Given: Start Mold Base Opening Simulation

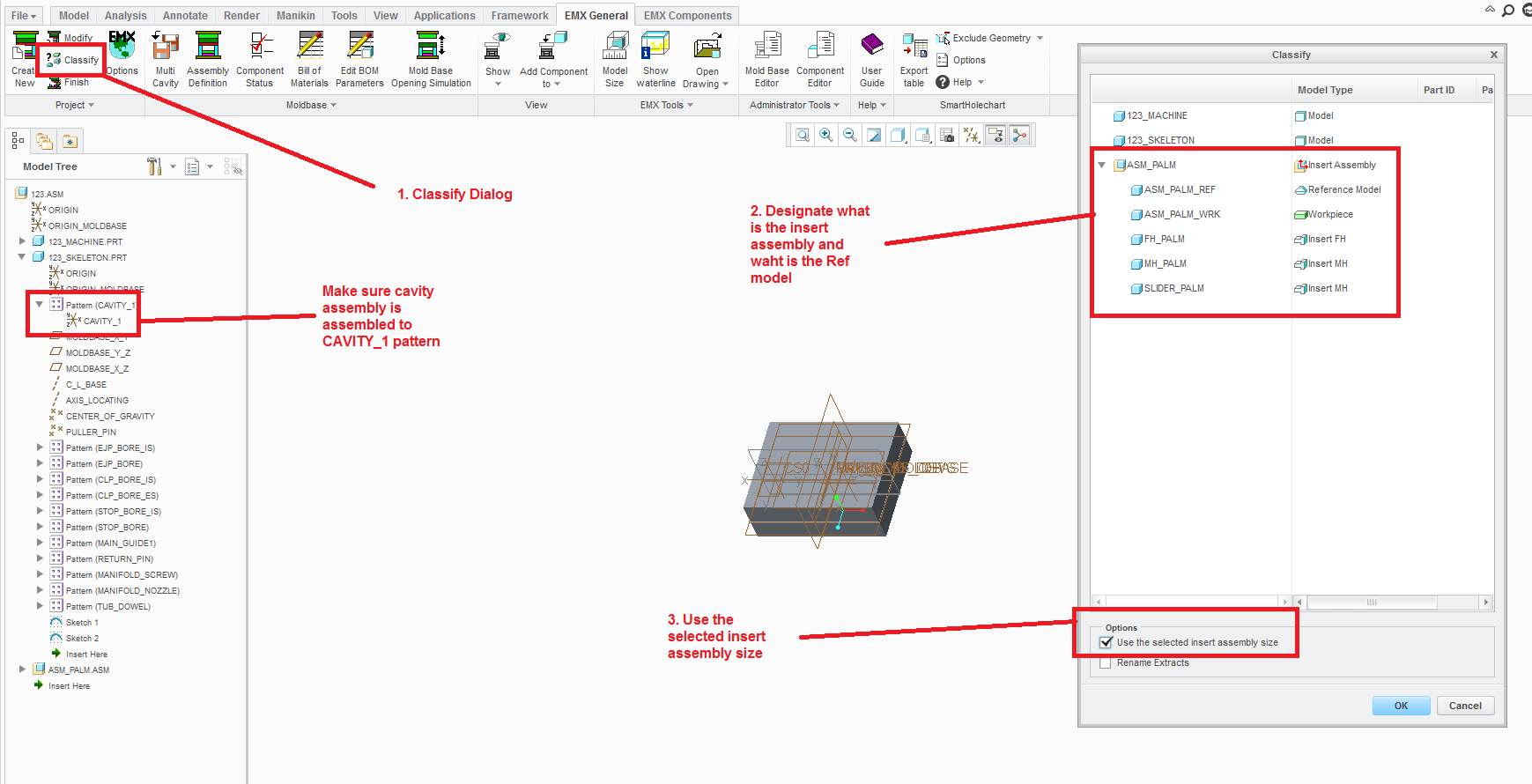Looking at the screenshot, I should click(431, 60).
